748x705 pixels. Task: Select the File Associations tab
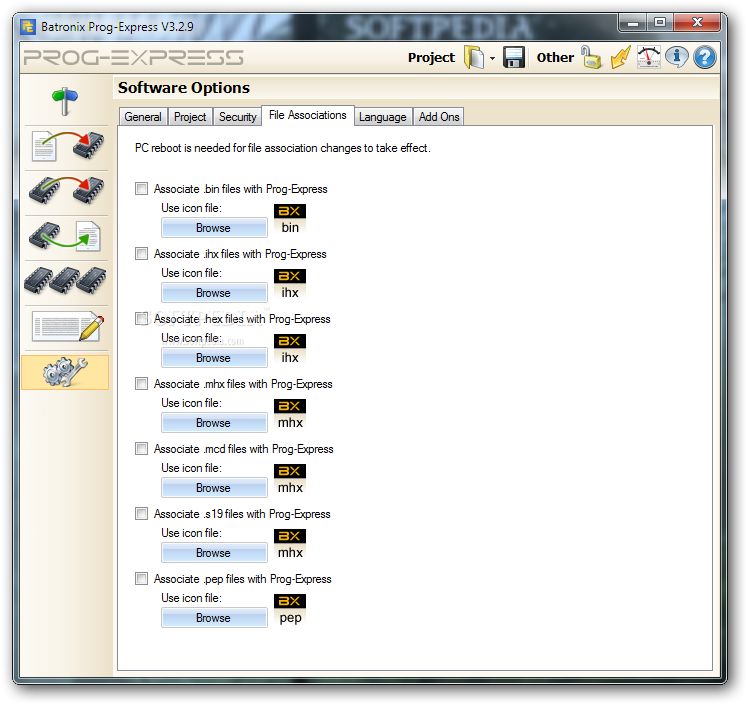click(x=308, y=115)
